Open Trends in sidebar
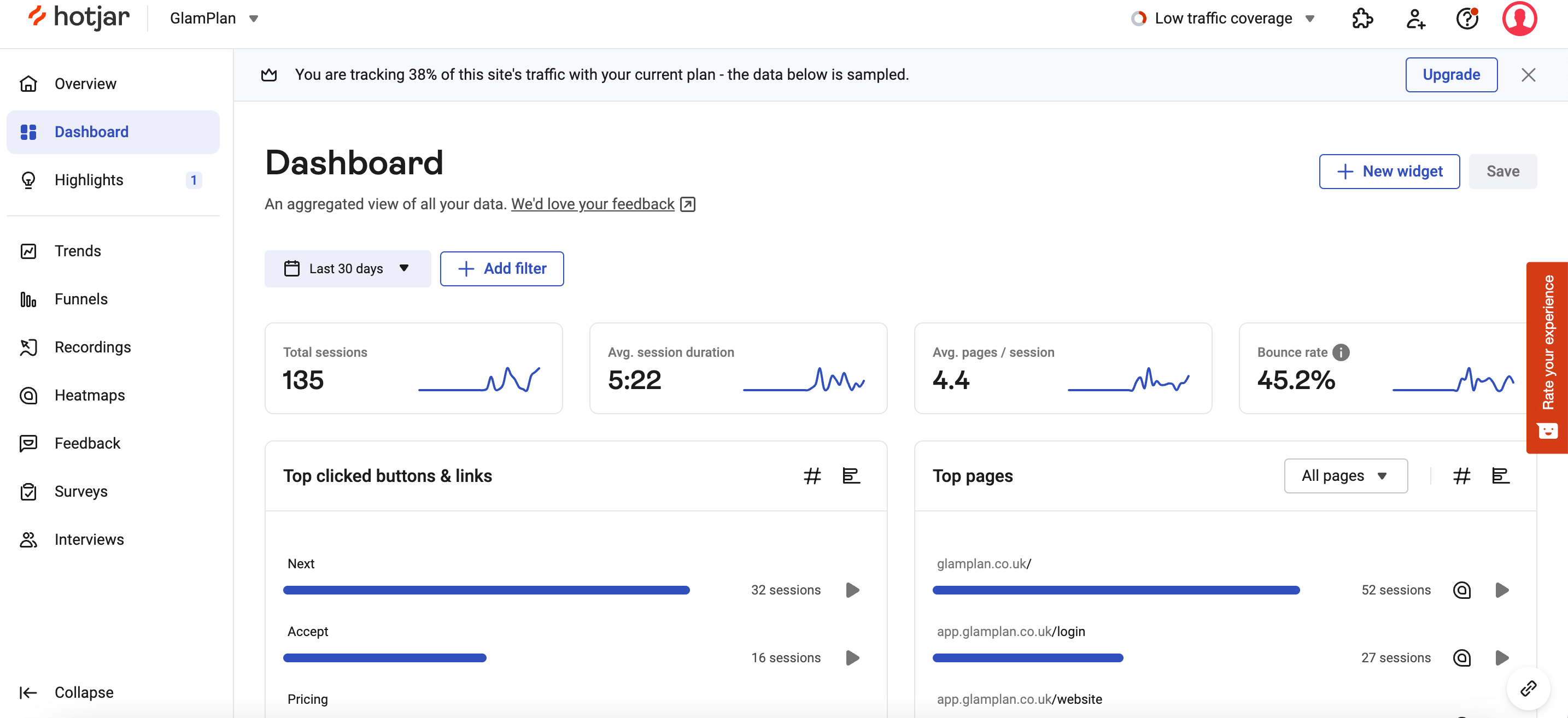The image size is (1568, 718). 113,251
